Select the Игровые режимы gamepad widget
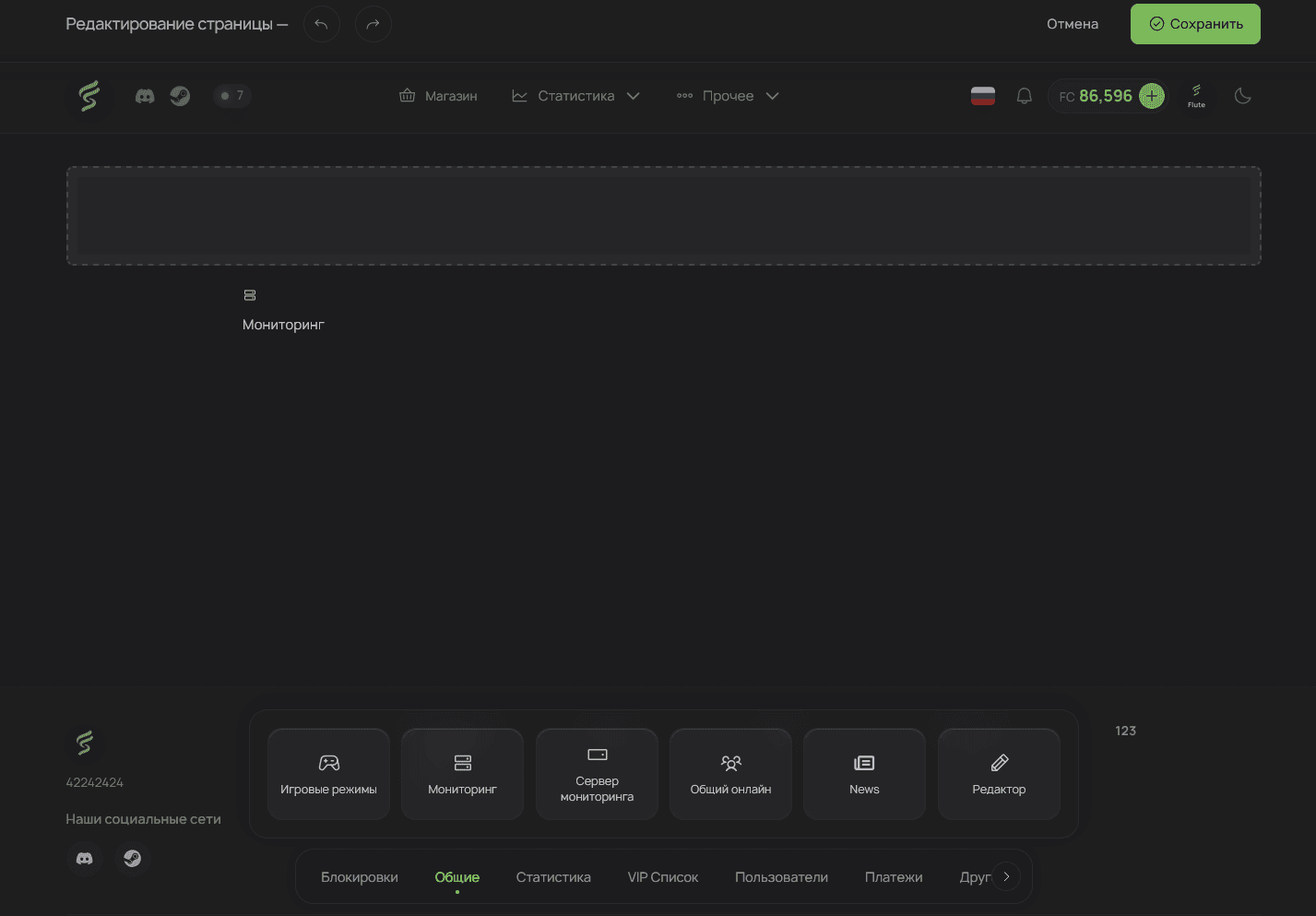The width and height of the screenshot is (1316, 916). click(x=328, y=774)
